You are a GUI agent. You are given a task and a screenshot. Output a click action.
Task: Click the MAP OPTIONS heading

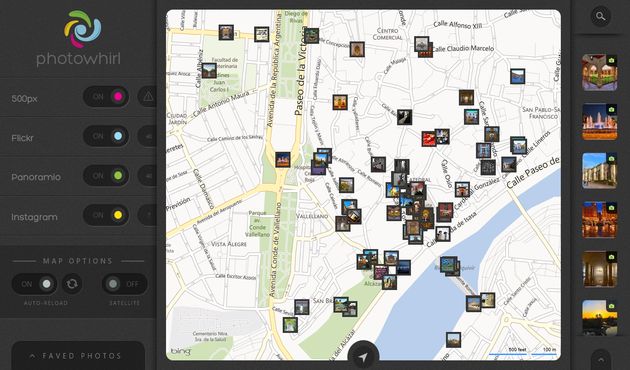tap(78, 261)
